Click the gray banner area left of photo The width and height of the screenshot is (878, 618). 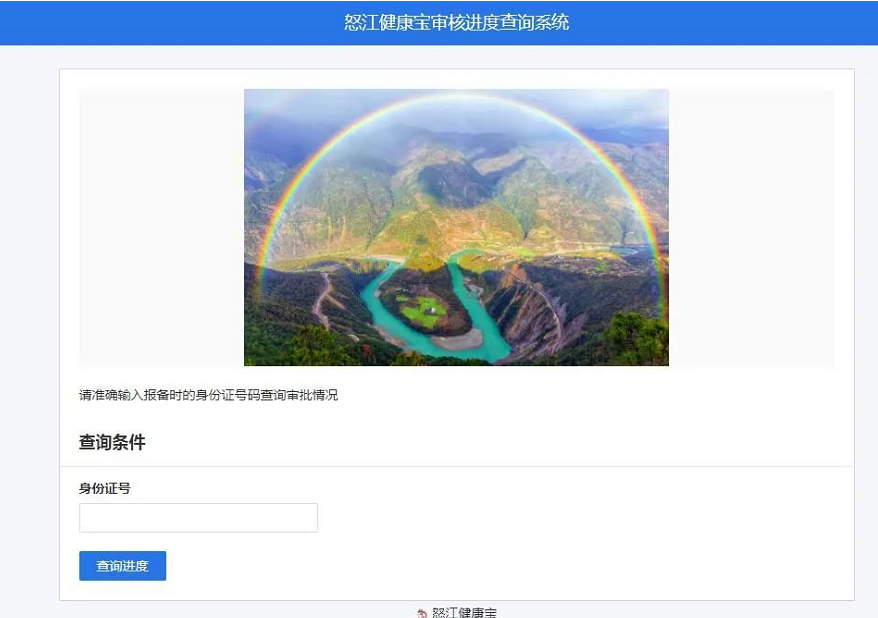[161, 227]
